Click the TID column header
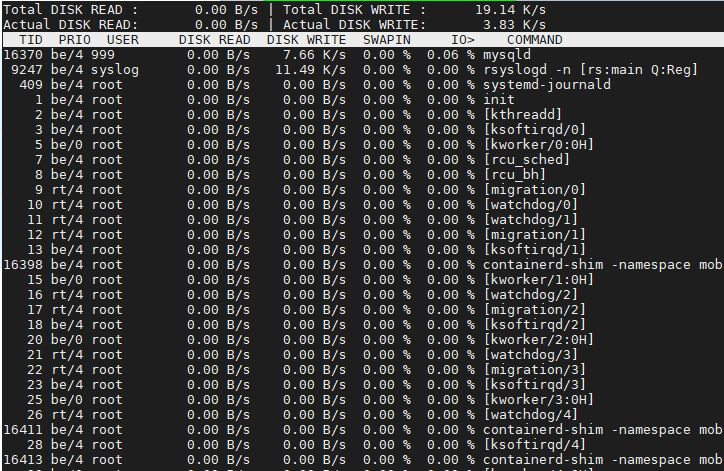The width and height of the screenshot is (724, 471). click(x=31, y=39)
